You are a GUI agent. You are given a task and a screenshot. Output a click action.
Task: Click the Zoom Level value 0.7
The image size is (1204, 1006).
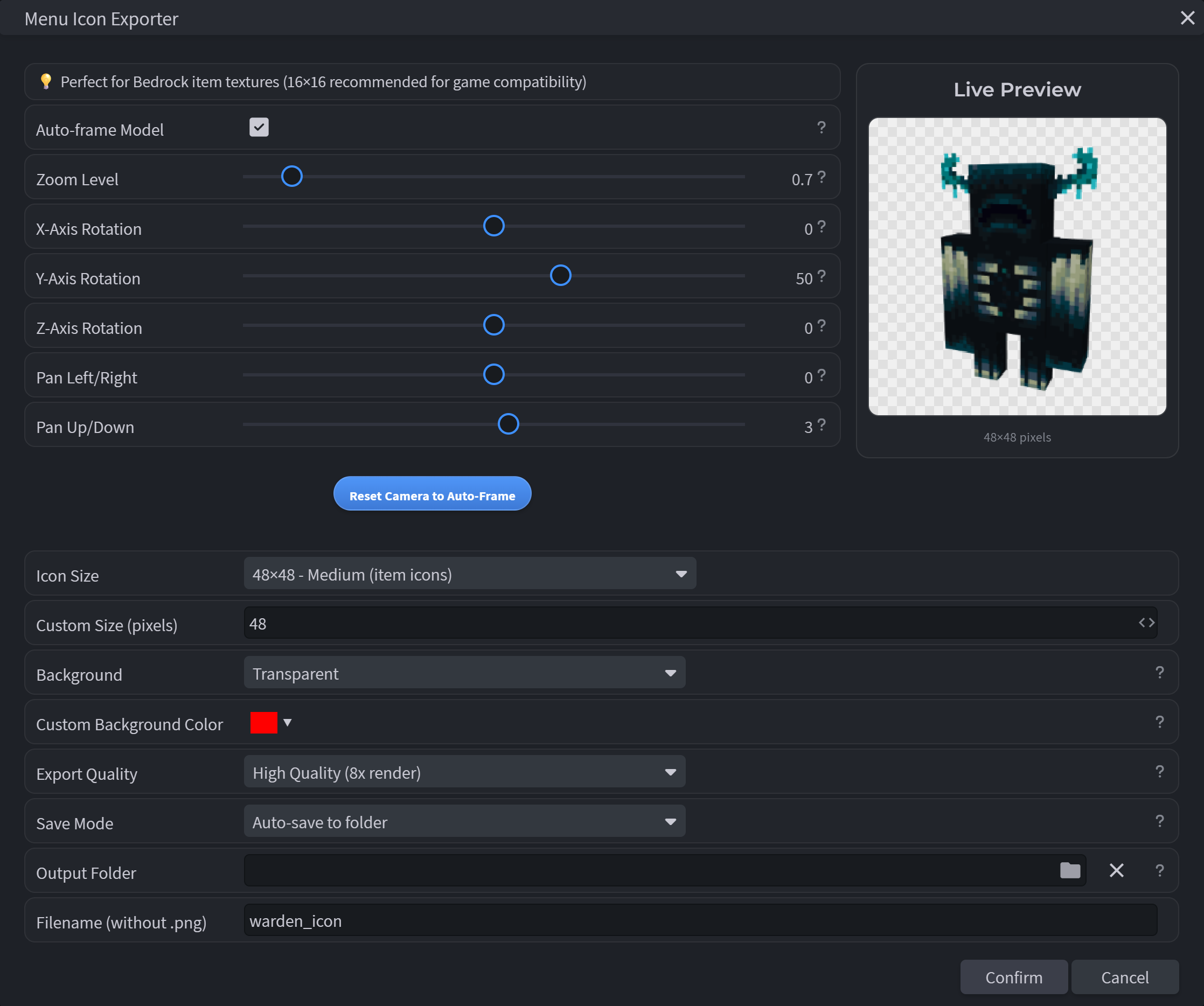[802, 179]
